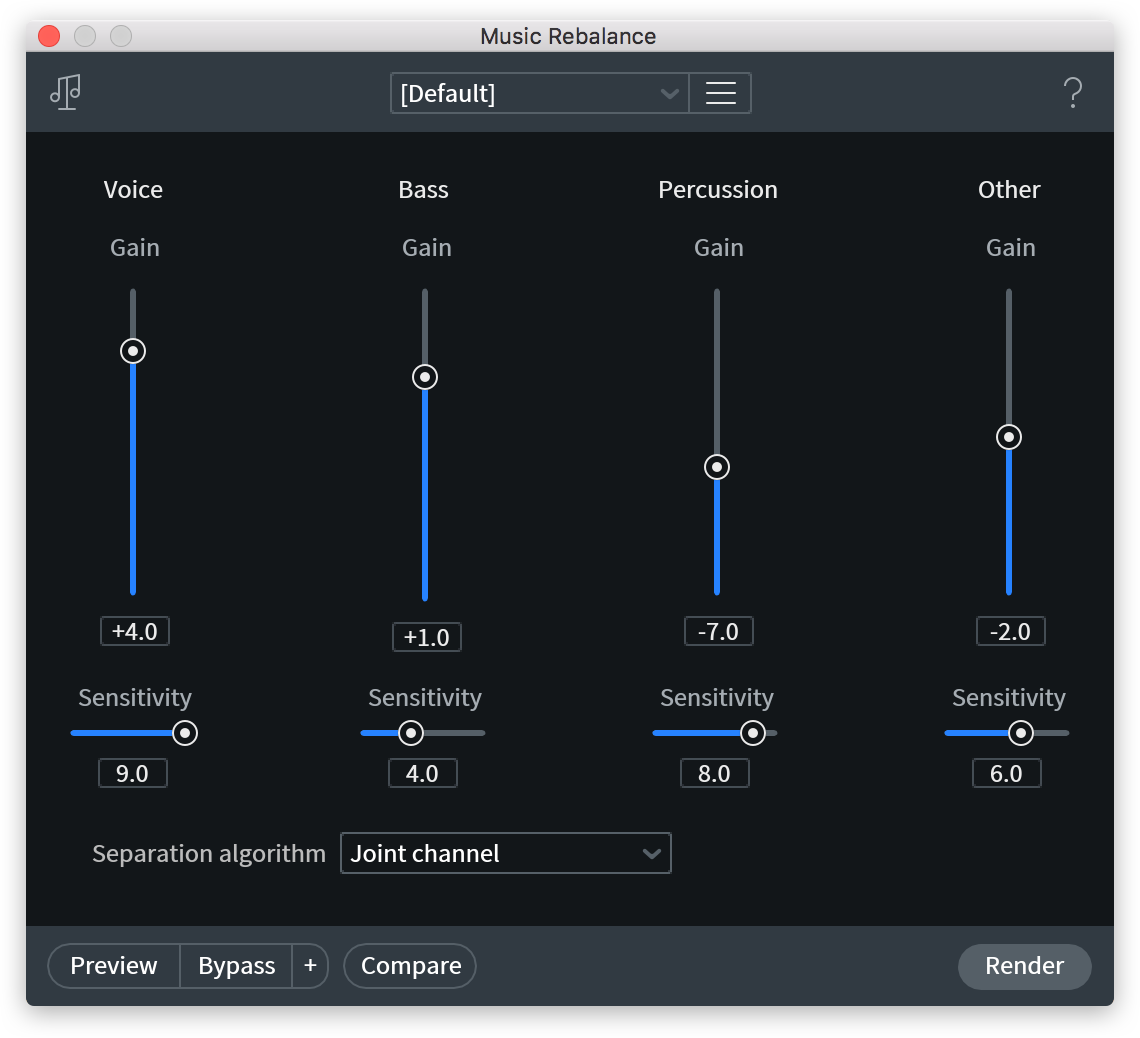Open the preset hamburger menu
The height and width of the screenshot is (1038, 1140).
coord(720,93)
